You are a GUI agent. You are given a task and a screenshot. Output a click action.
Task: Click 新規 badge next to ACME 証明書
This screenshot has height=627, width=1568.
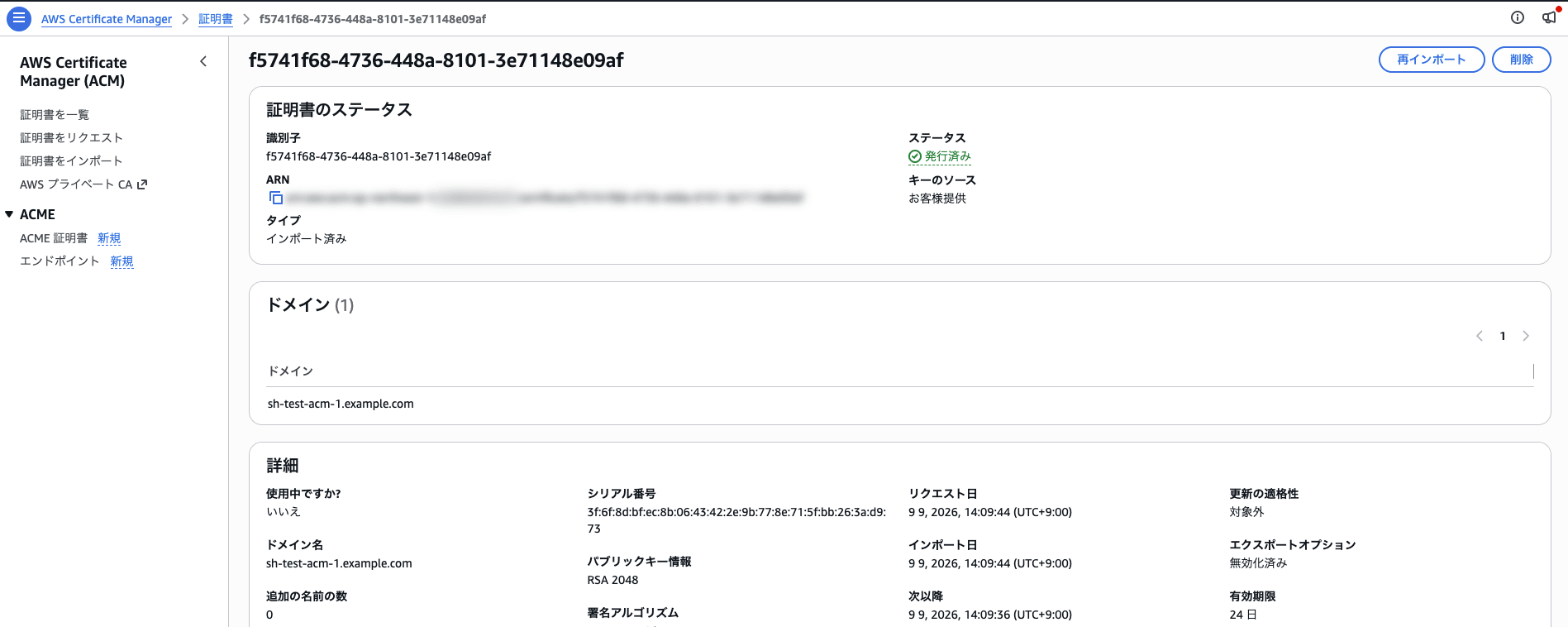tap(109, 238)
